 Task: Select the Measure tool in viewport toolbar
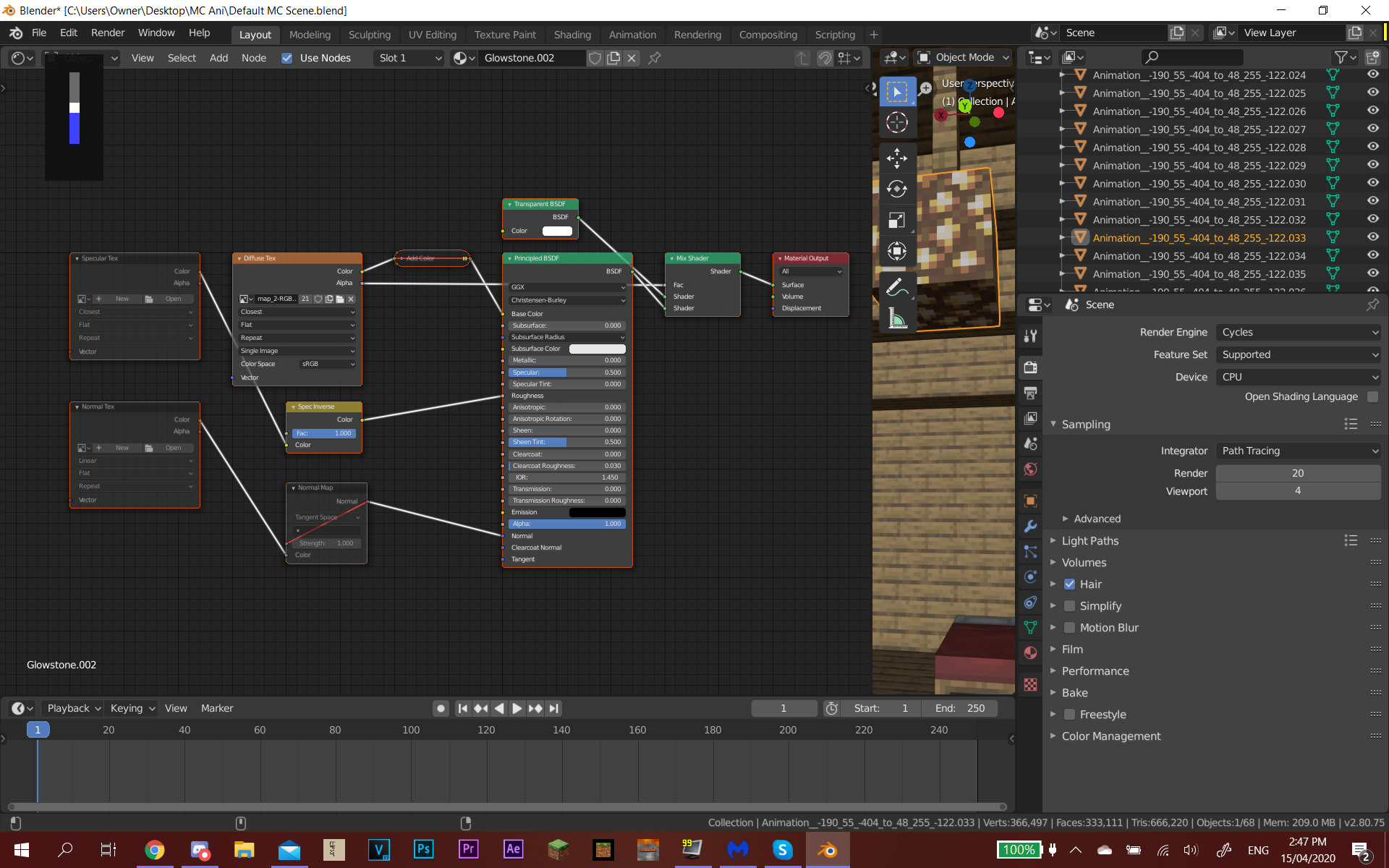pyautogui.click(x=897, y=318)
